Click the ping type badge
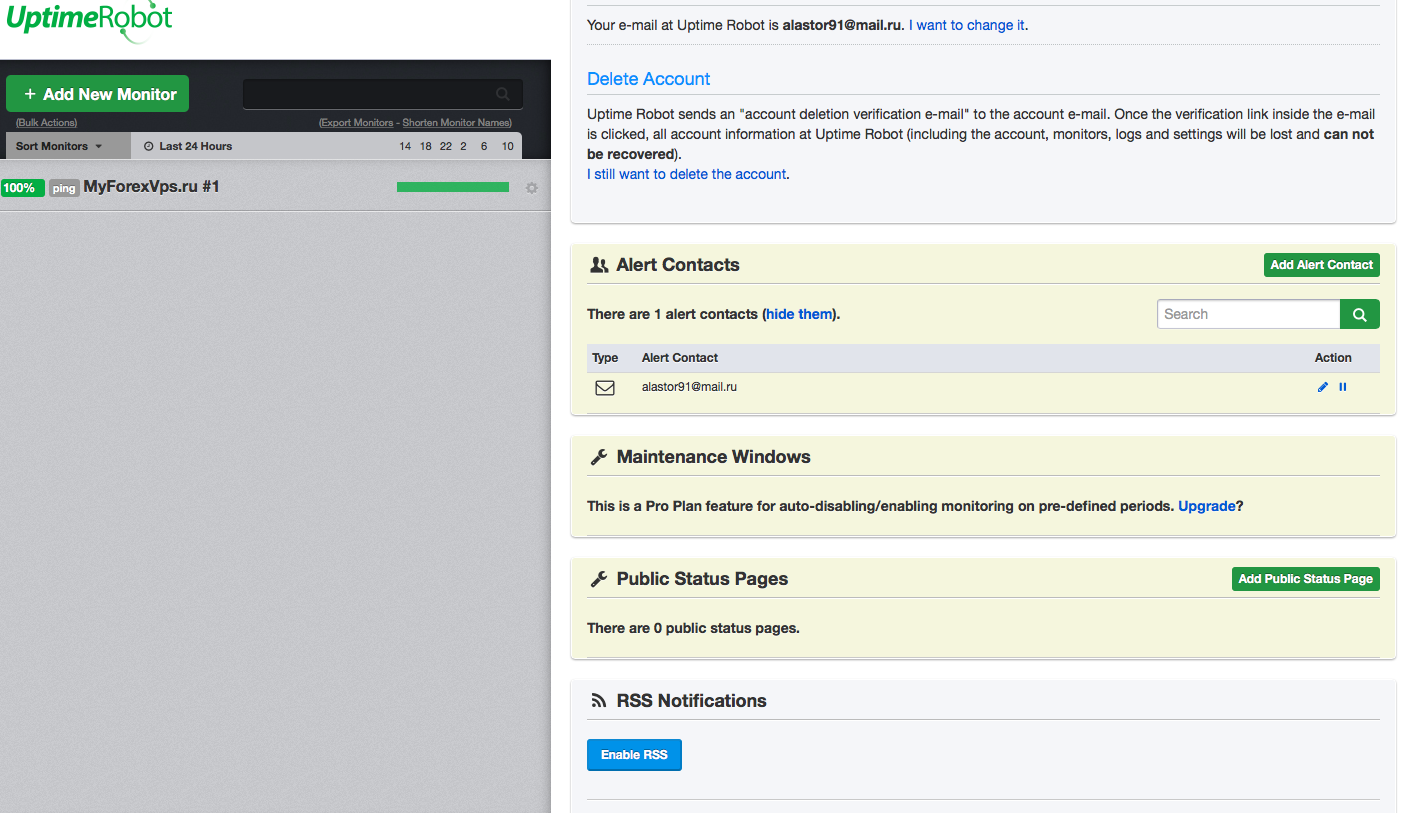The image size is (1424, 813). coord(64,188)
